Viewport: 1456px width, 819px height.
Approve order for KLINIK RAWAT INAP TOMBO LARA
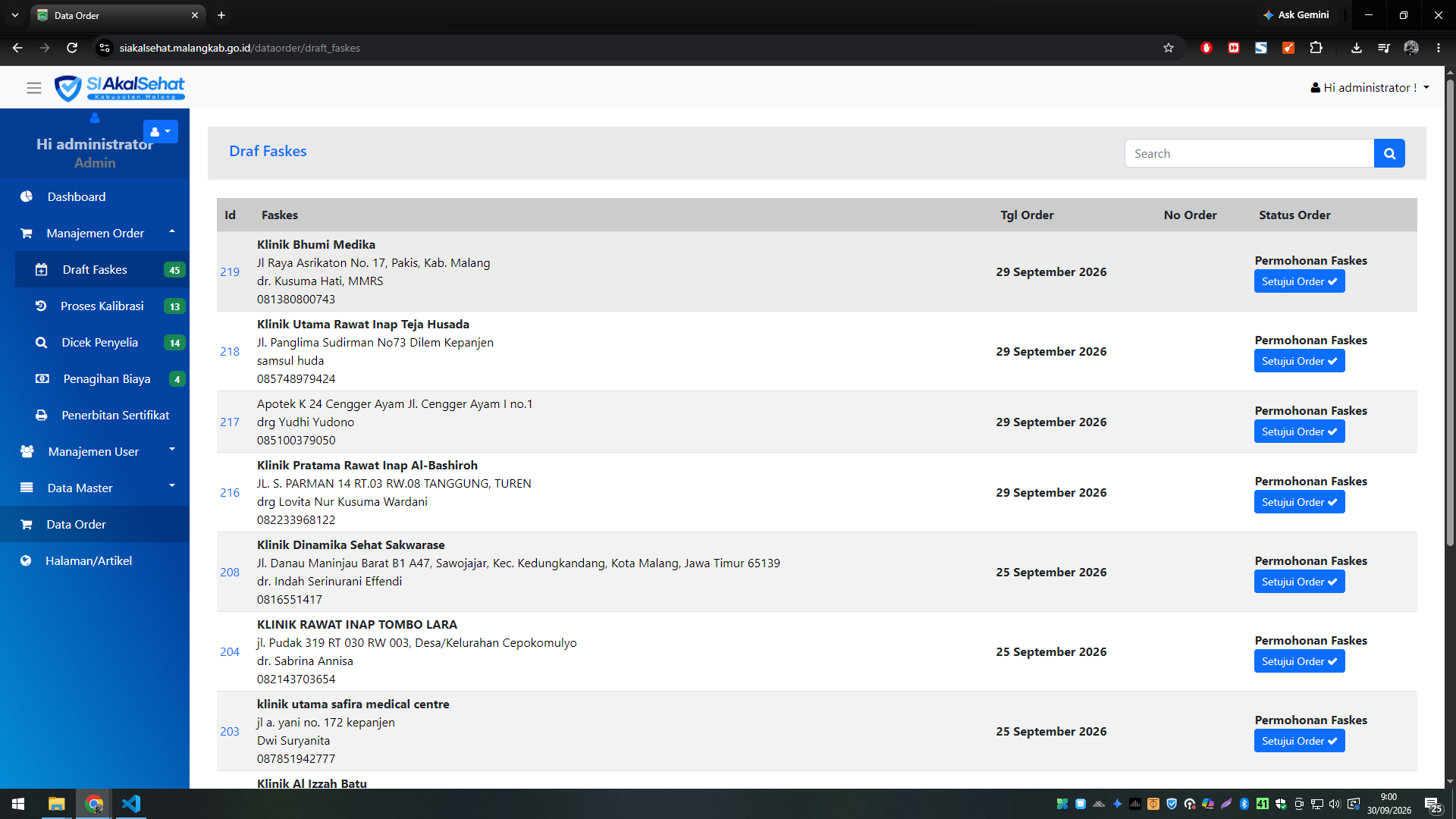coord(1299,661)
